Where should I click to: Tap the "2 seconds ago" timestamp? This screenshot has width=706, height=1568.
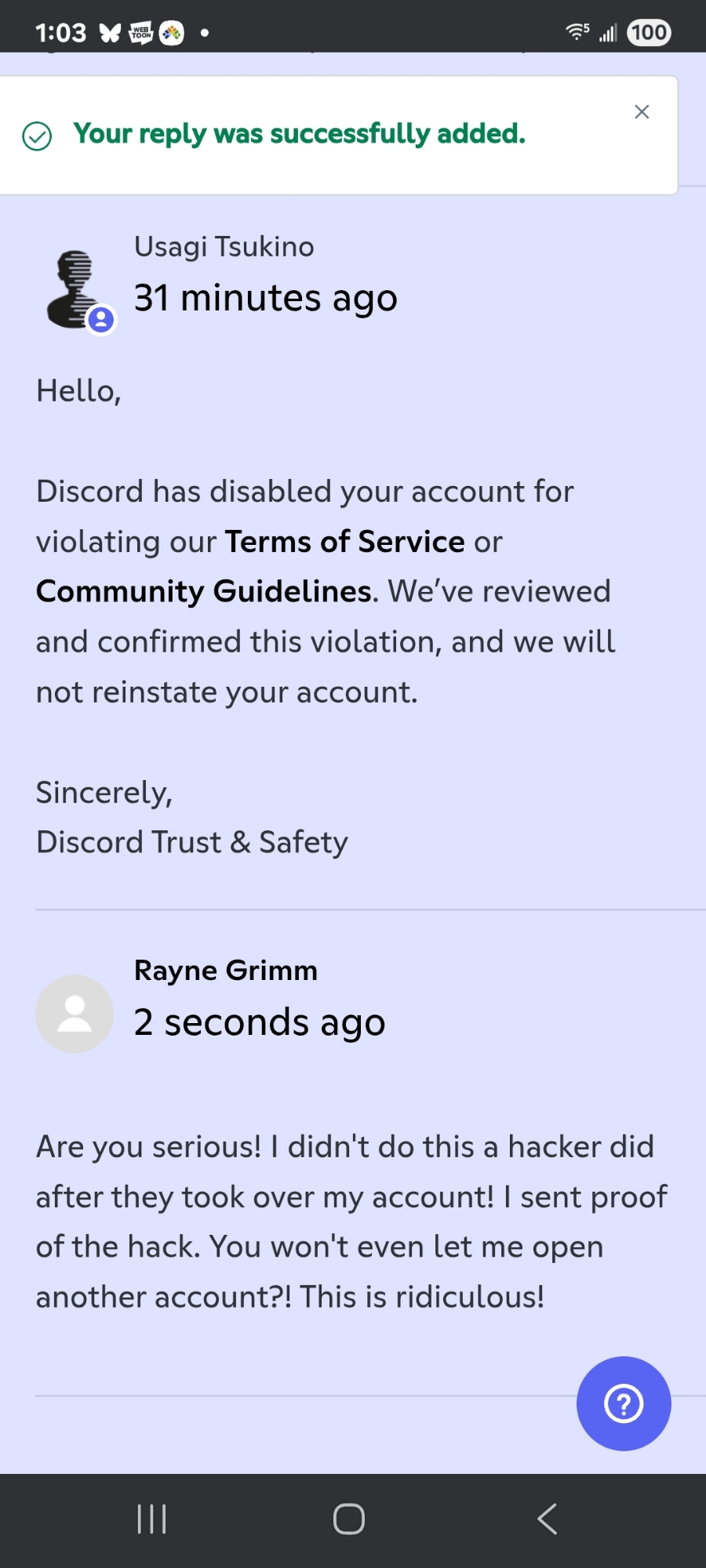click(260, 1022)
